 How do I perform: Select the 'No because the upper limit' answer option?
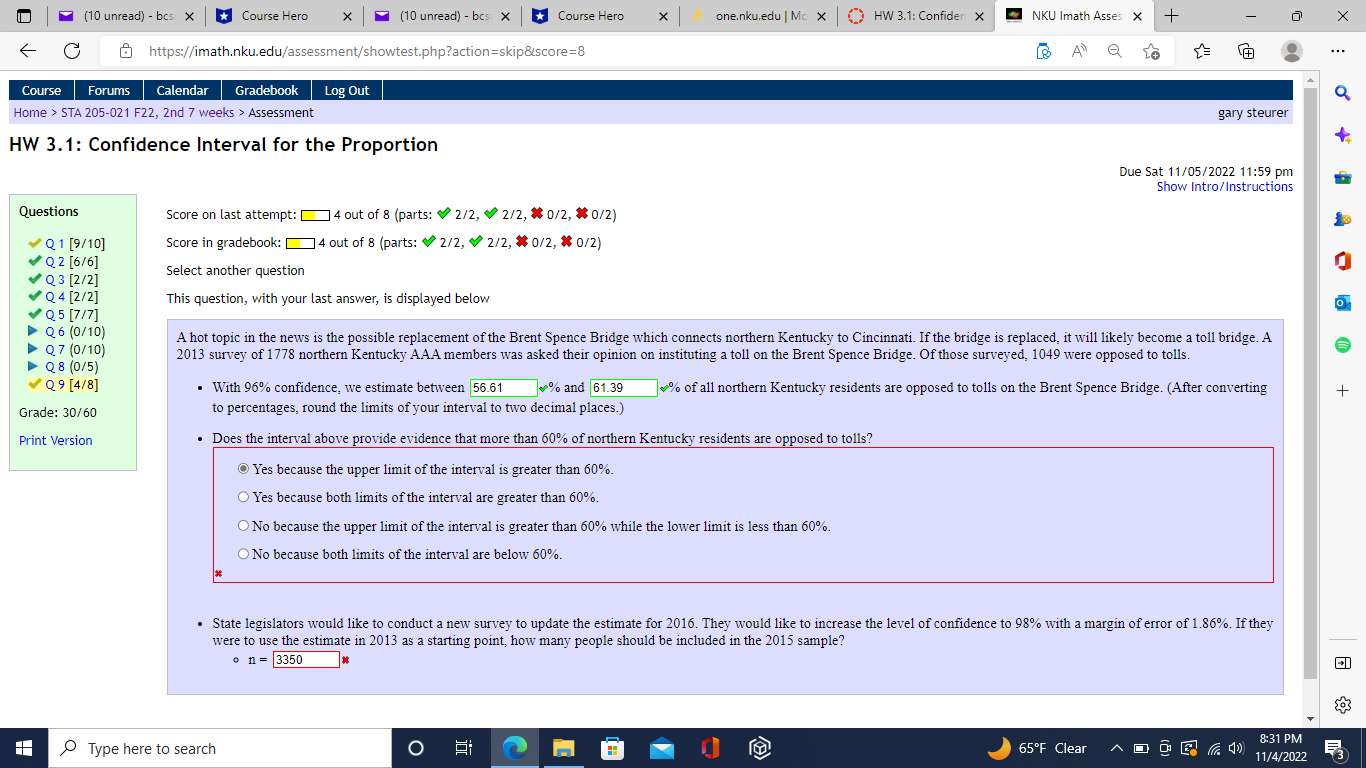point(242,525)
